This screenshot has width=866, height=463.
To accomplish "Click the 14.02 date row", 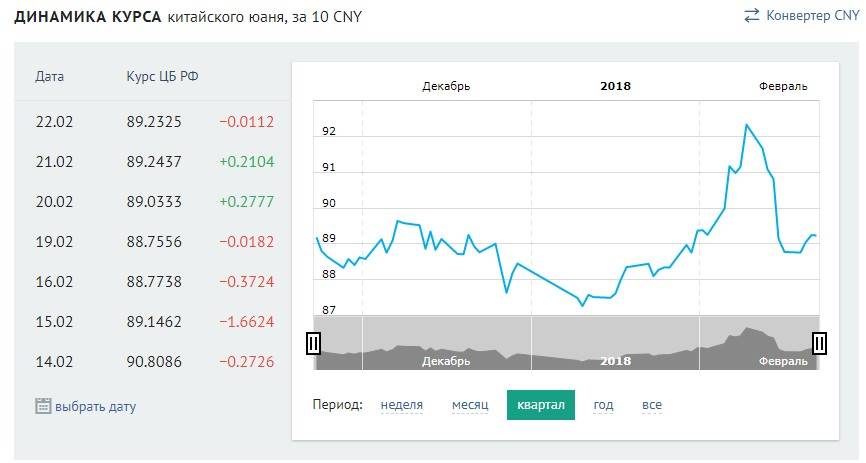I will coord(54,362).
